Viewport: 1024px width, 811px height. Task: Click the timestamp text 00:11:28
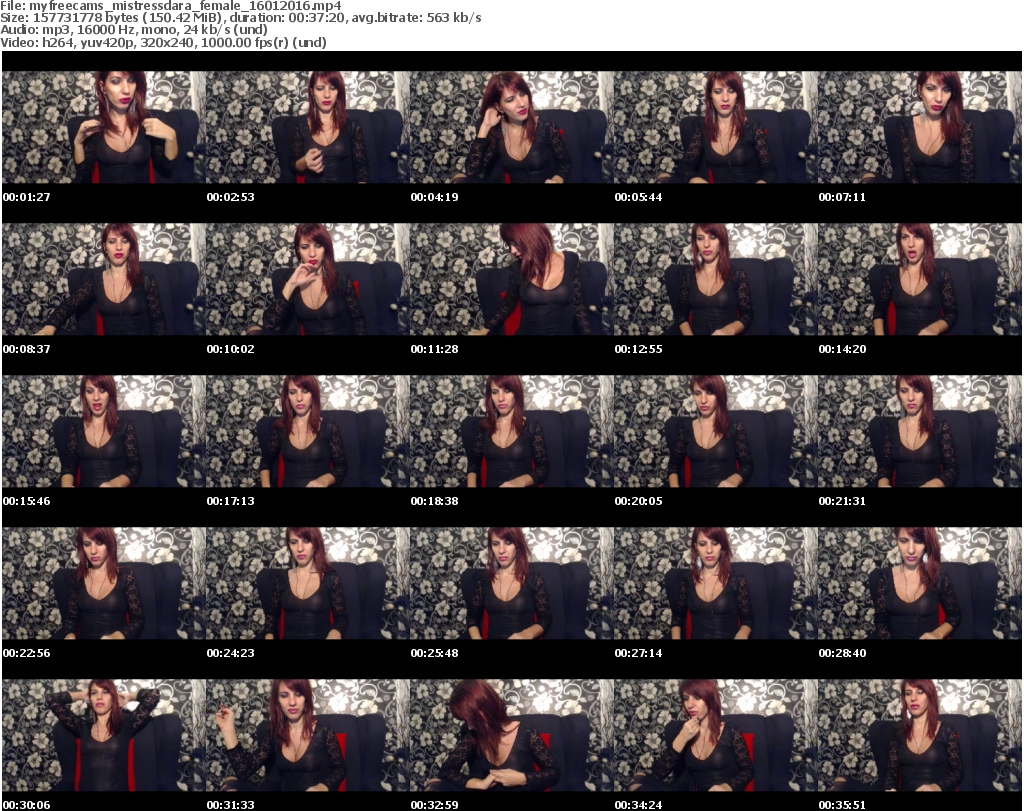click(434, 349)
